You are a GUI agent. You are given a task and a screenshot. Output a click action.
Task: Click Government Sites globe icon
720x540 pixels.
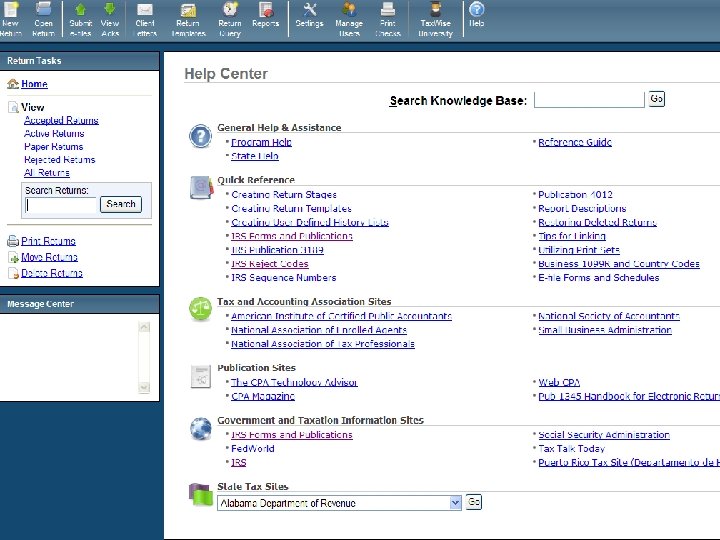coord(201,429)
